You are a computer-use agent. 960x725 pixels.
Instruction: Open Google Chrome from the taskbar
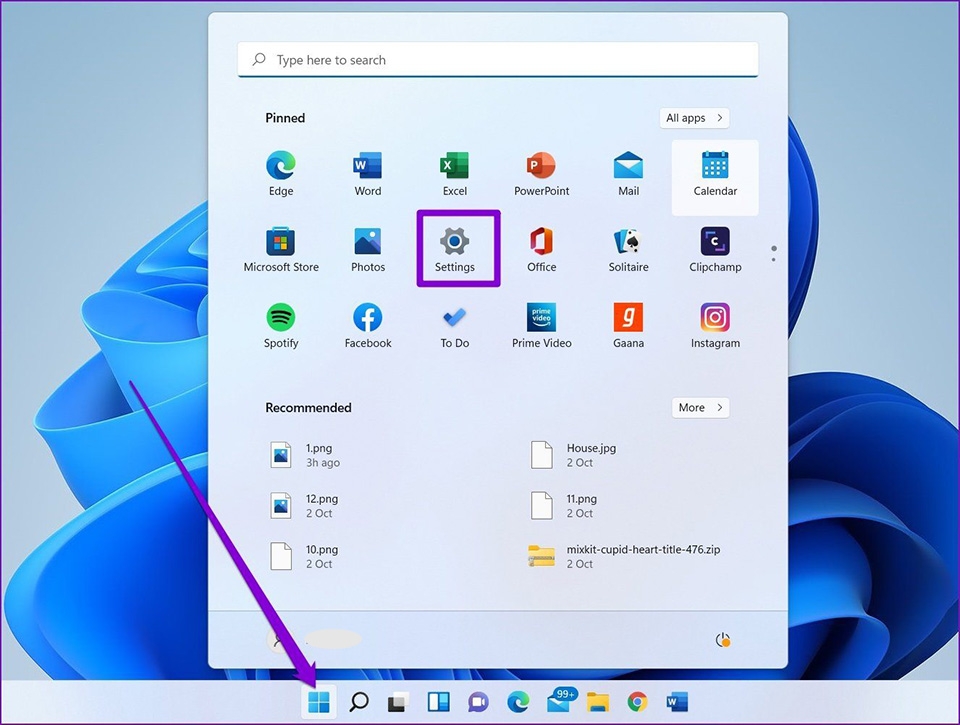[637, 702]
